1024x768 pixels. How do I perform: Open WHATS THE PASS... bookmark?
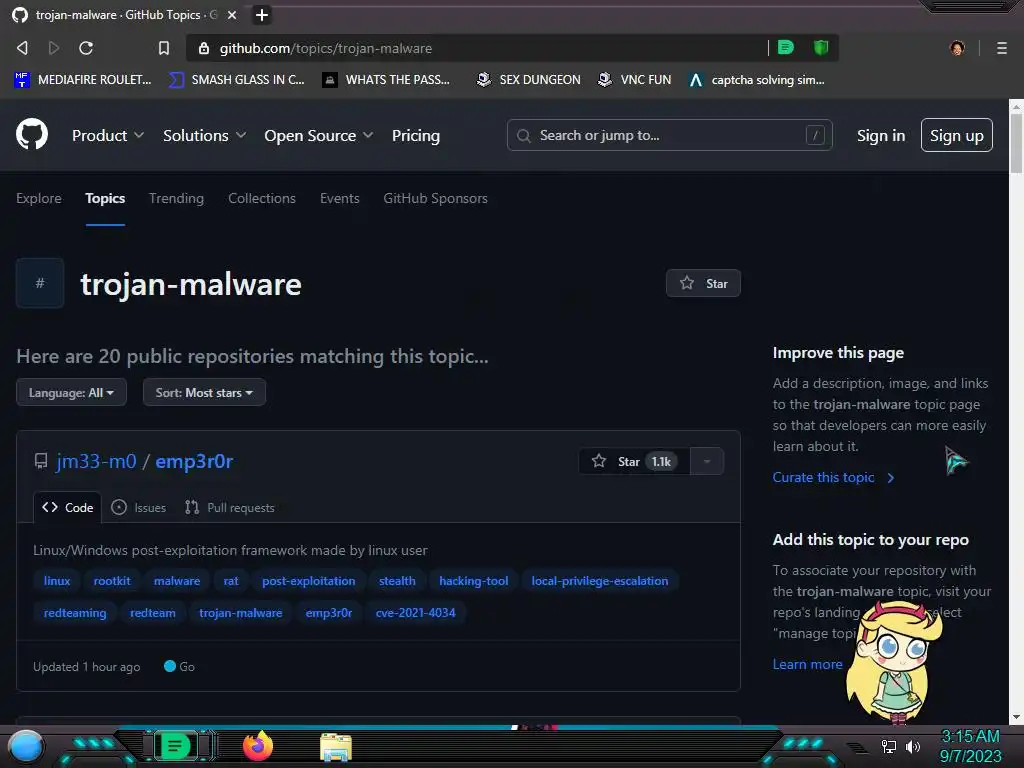[386, 80]
